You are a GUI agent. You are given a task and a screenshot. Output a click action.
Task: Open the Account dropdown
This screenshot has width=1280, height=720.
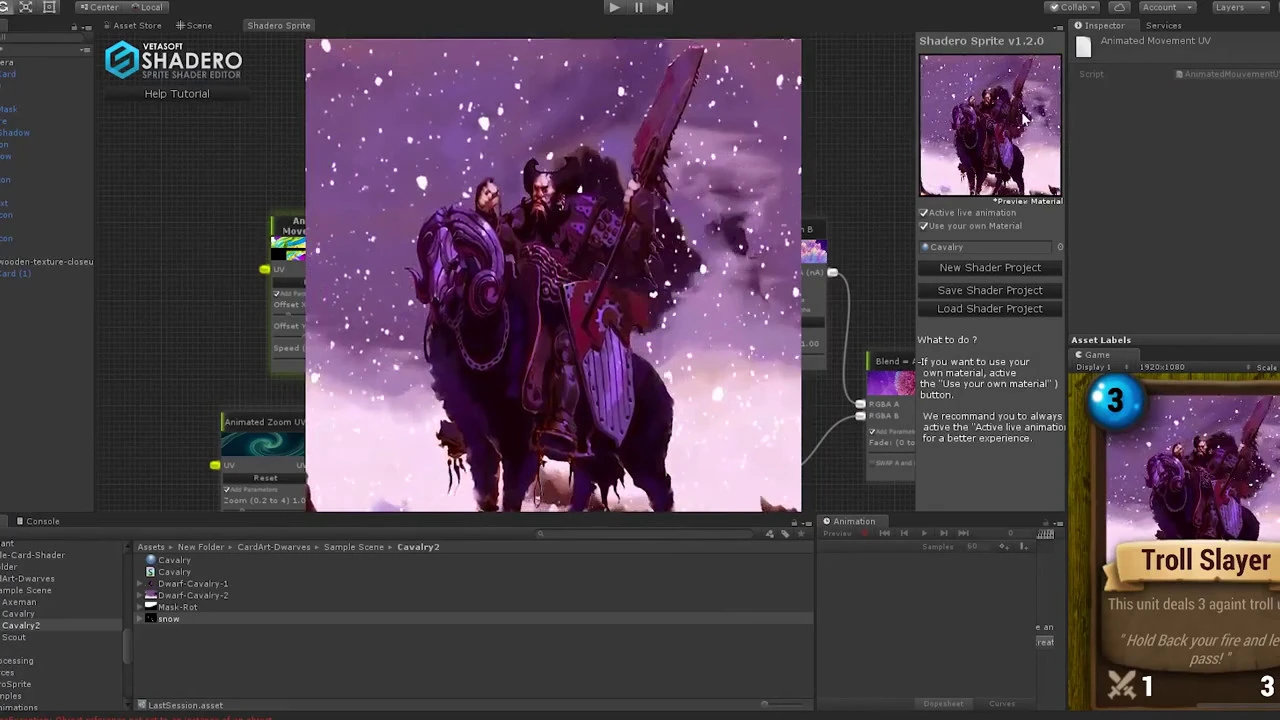[x=1166, y=7]
